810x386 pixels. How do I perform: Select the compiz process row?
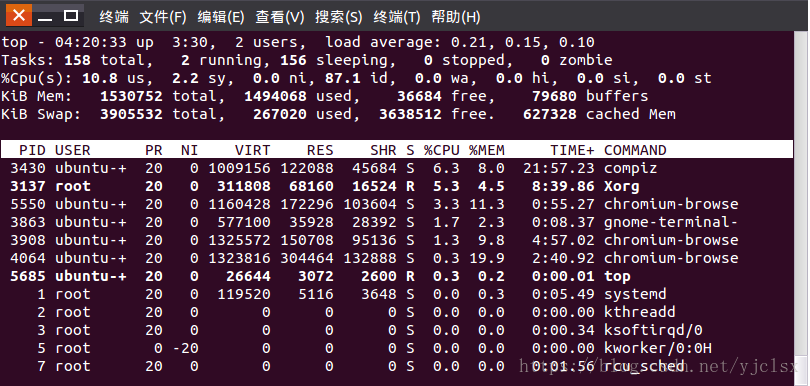397,168
